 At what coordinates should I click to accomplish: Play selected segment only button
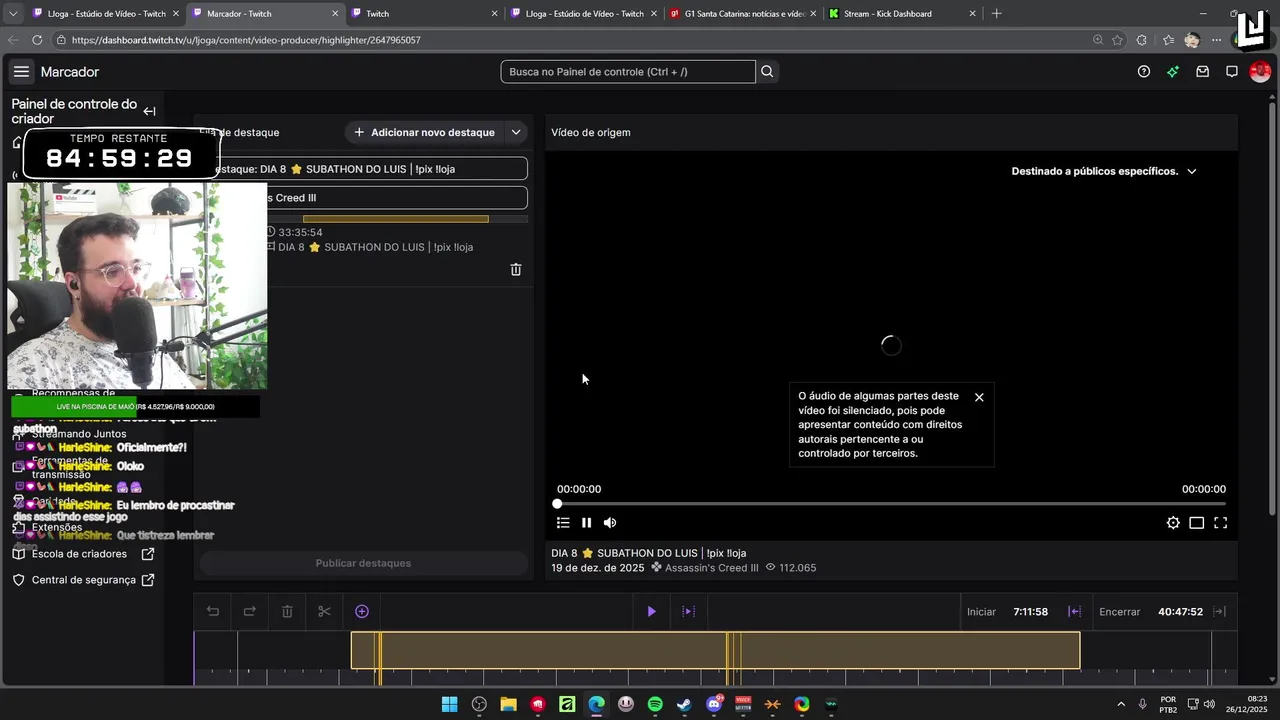(x=688, y=611)
